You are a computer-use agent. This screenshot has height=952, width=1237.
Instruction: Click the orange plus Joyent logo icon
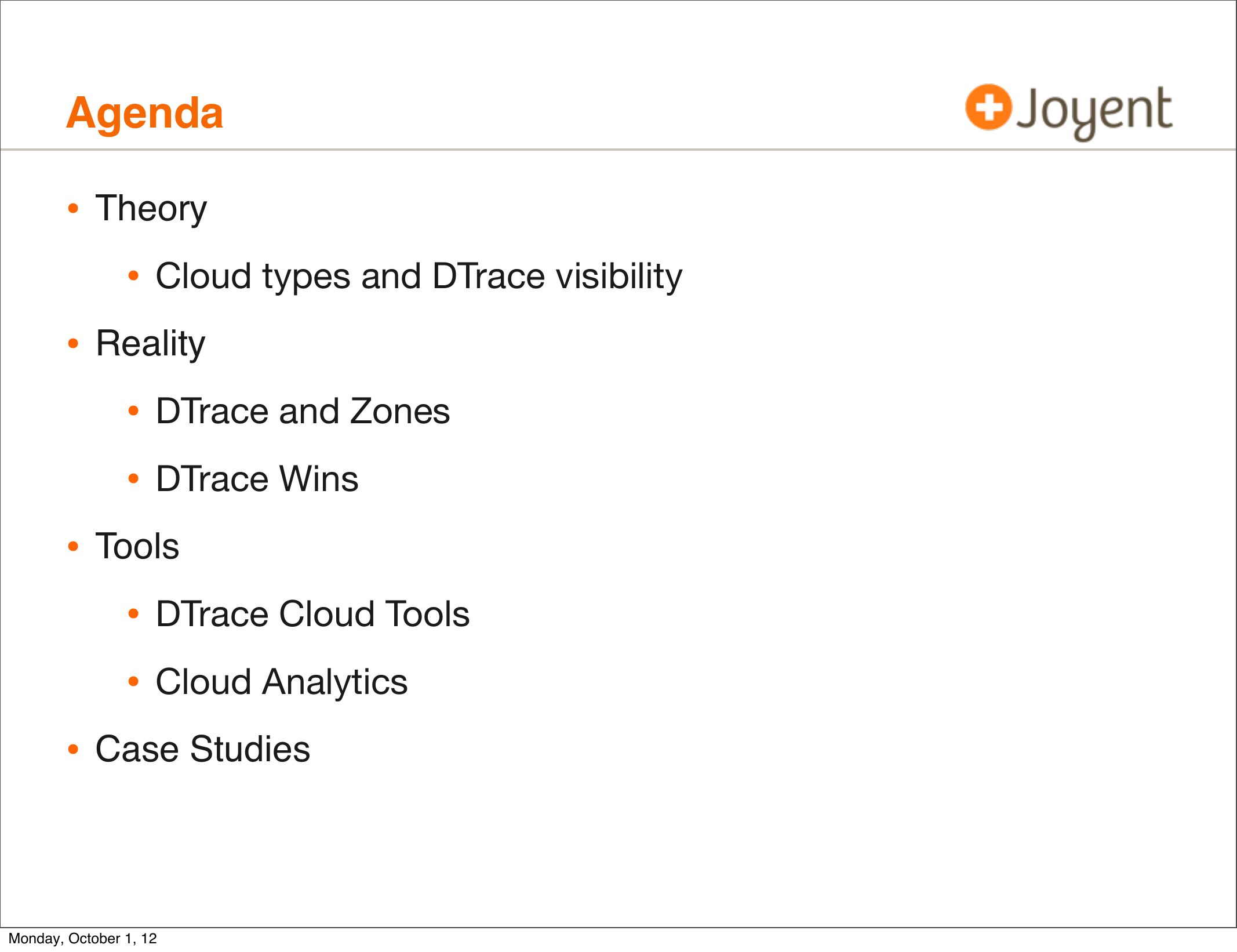988,107
